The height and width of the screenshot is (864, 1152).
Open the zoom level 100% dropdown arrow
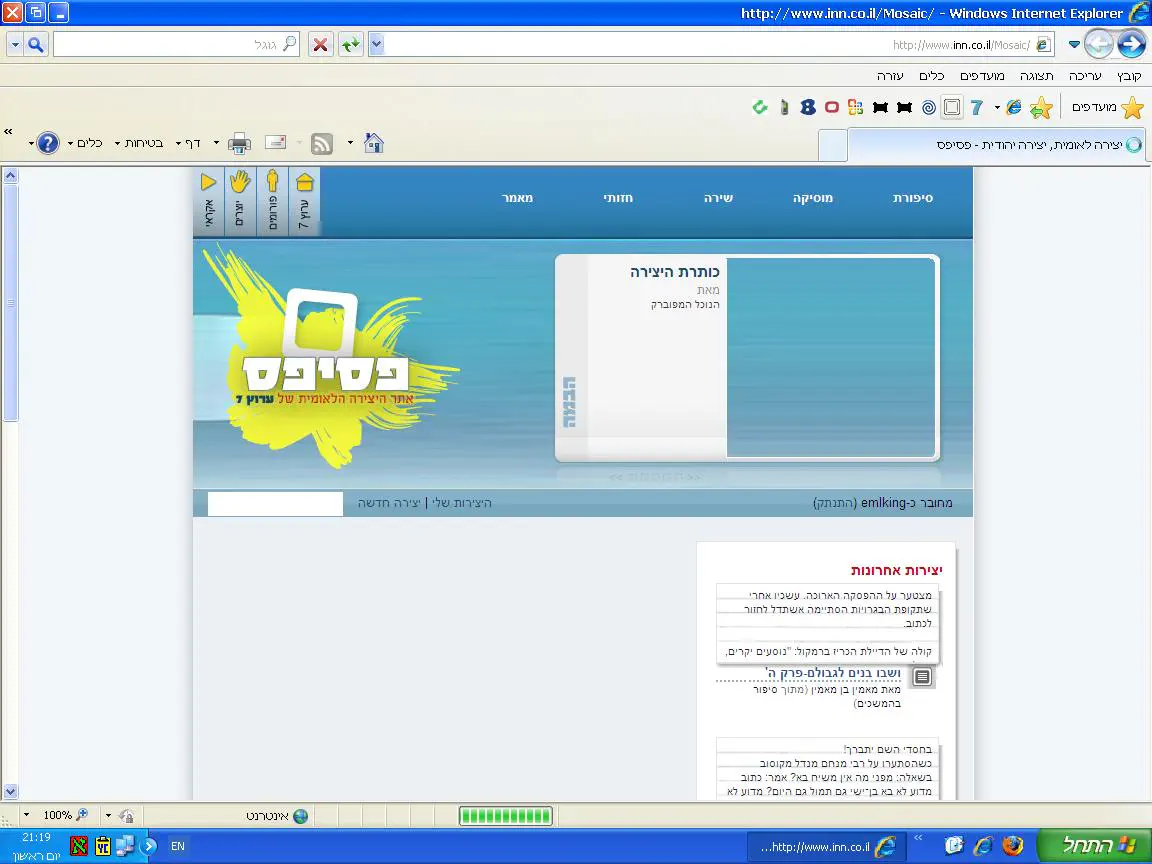(26, 816)
